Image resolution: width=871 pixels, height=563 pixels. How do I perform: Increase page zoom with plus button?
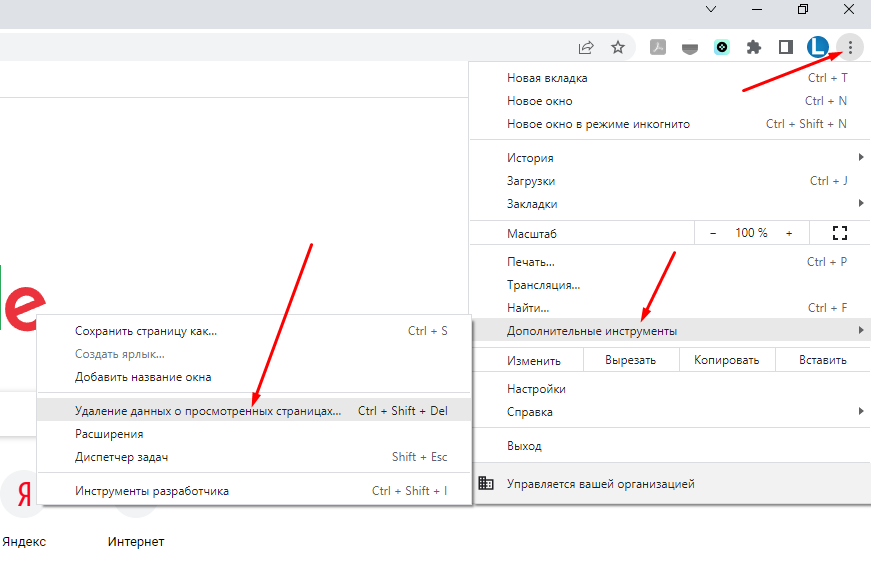click(789, 233)
